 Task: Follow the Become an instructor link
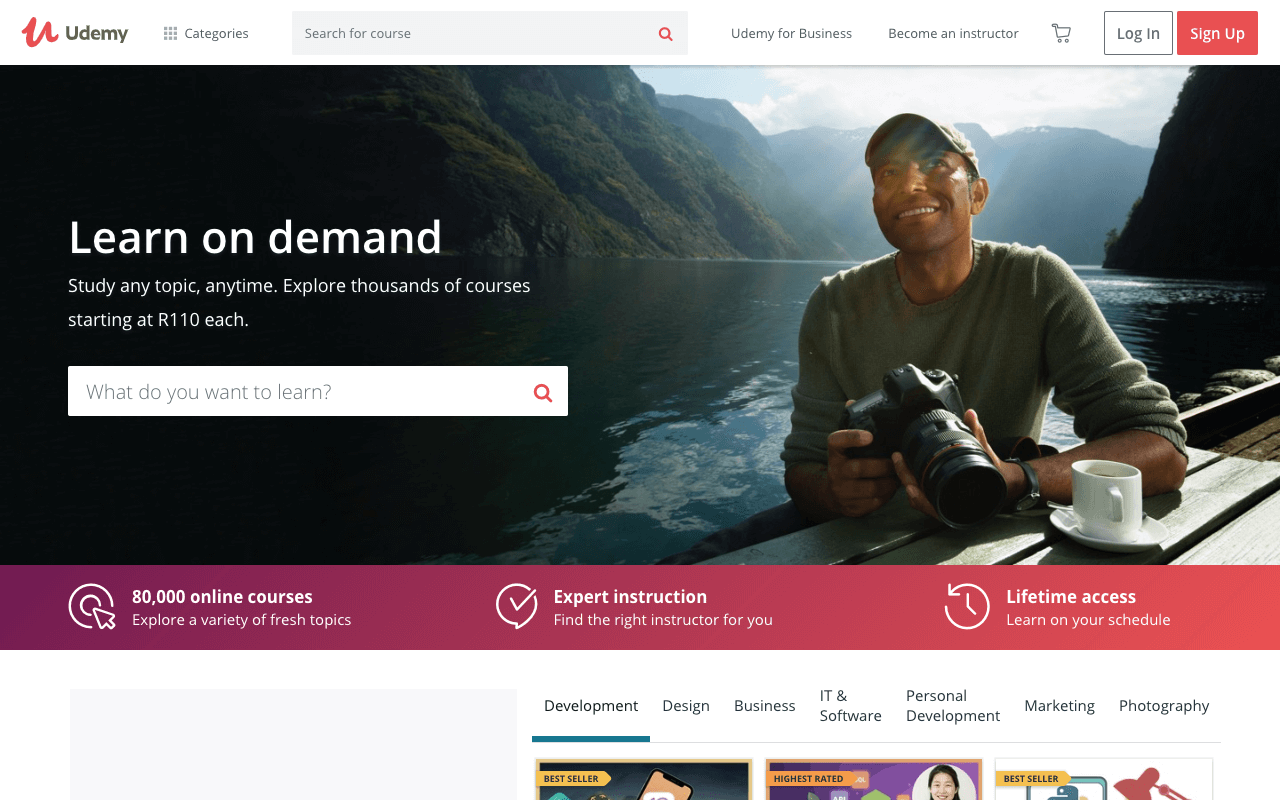(x=953, y=33)
